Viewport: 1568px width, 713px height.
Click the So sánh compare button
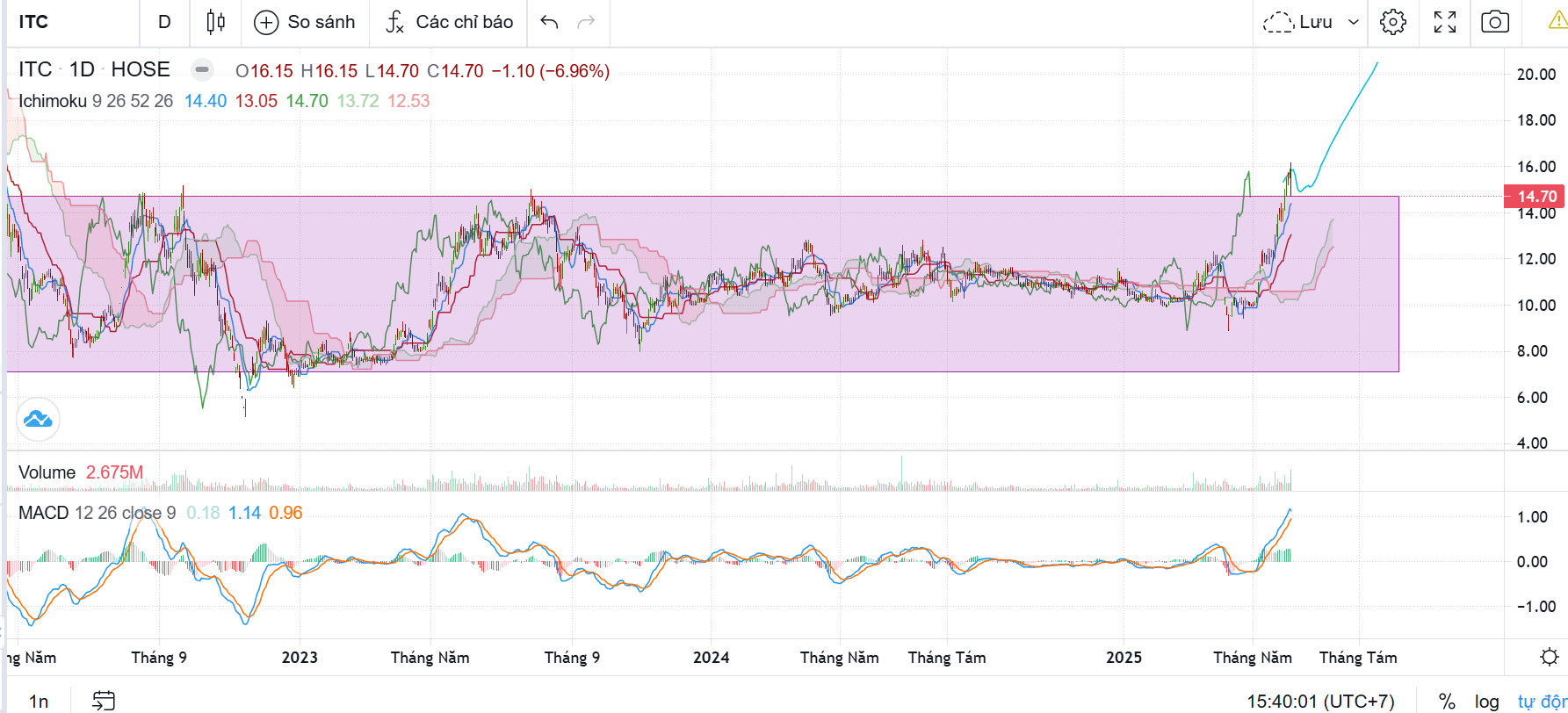click(x=304, y=22)
